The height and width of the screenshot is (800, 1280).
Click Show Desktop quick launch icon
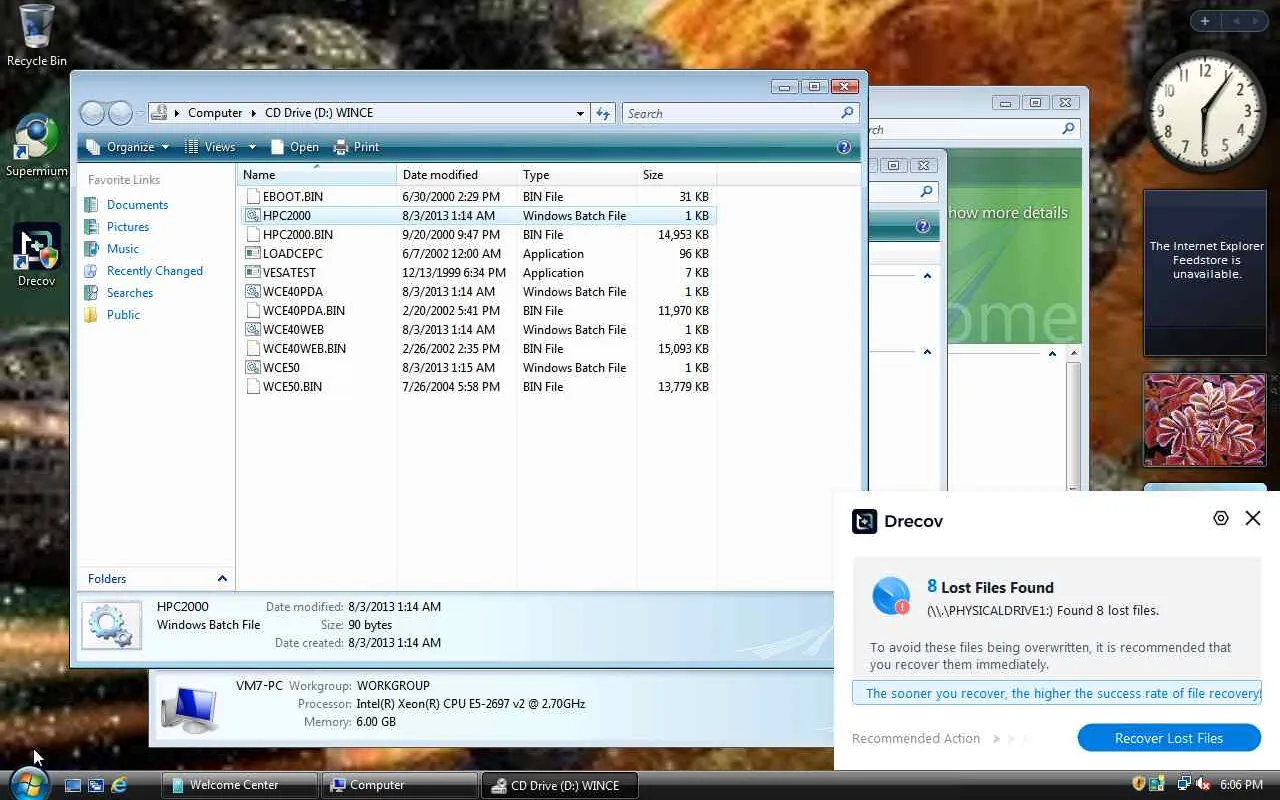click(73, 785)
